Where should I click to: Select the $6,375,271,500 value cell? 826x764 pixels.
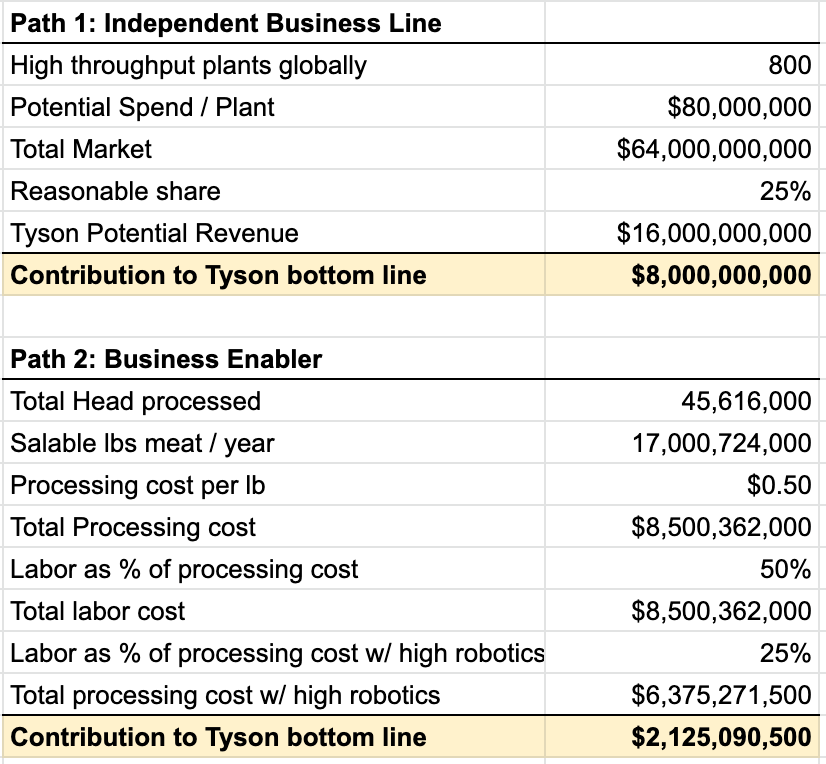(x=682, y=695)
